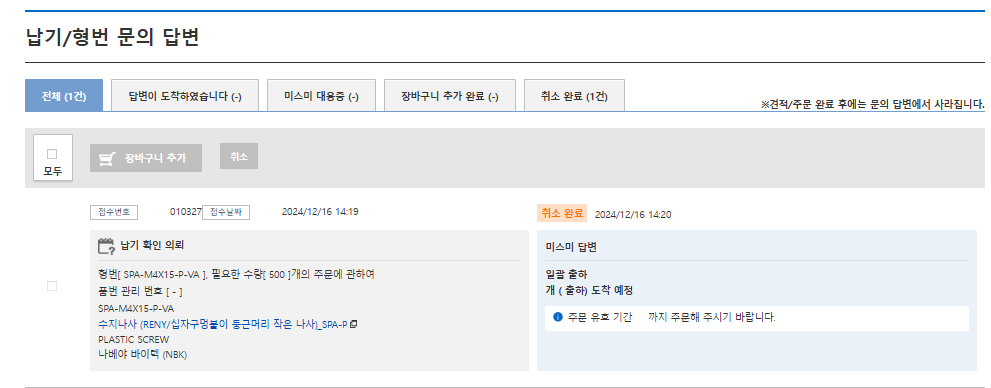Open the 답변이 도착하였습니다 tab
Image resolution: width=991 pixels, height=388 pixels.
[x=185, y=96]
